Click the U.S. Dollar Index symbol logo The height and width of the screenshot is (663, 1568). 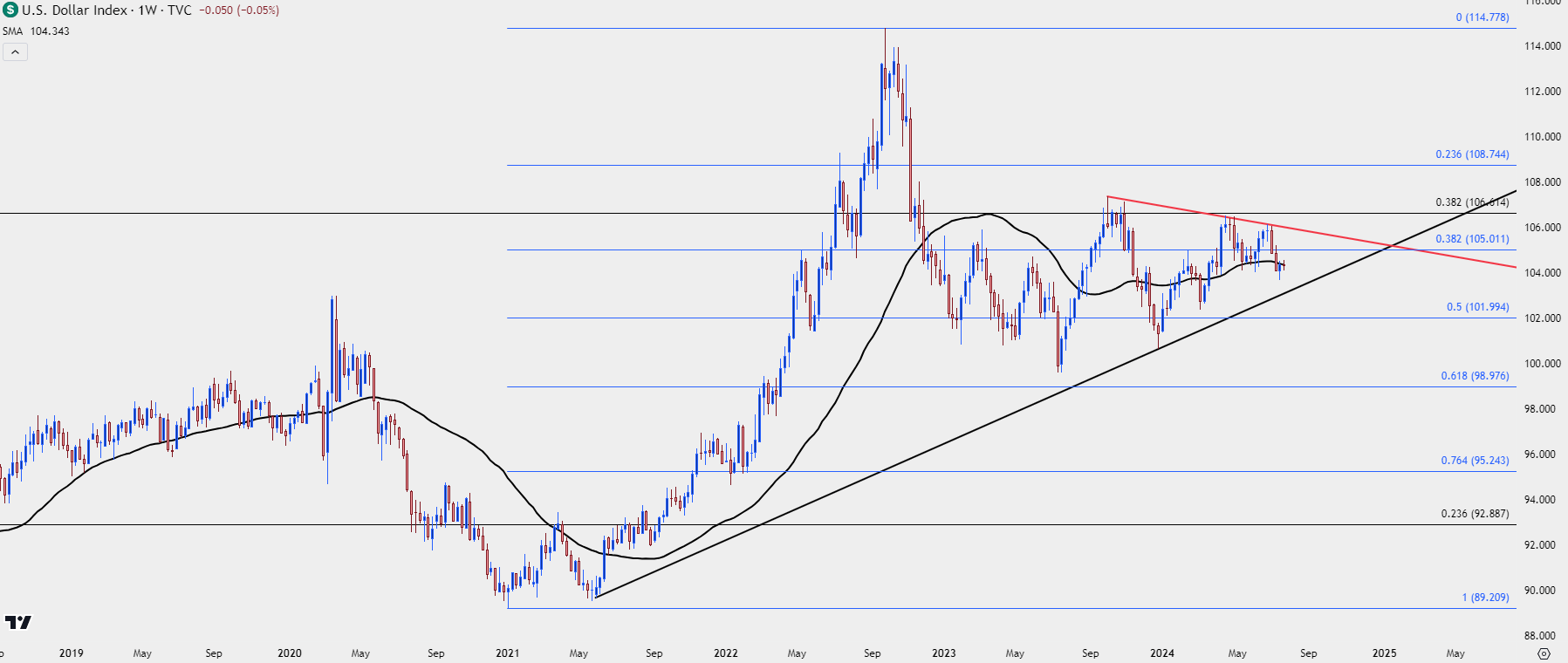click(x=10, y=10)
